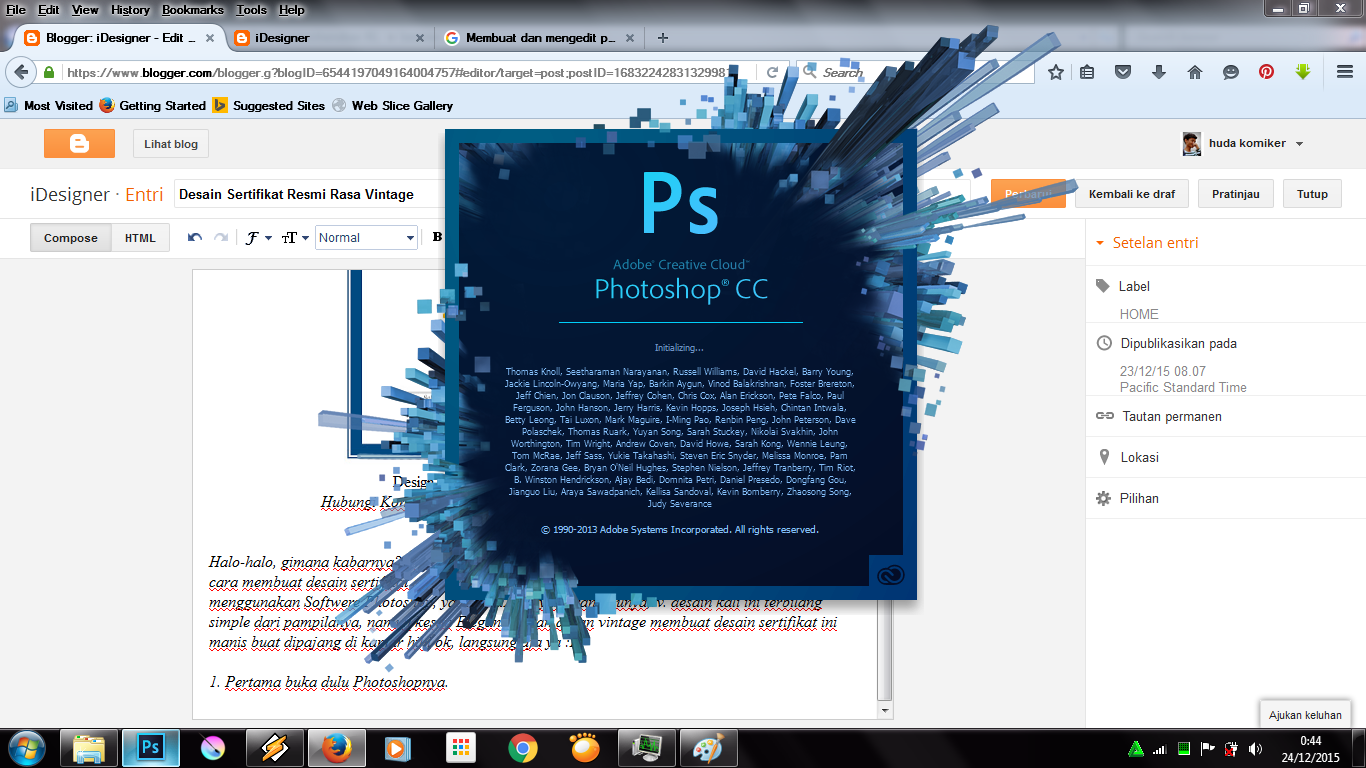Open Windows Media Player from taskbar

399,747
